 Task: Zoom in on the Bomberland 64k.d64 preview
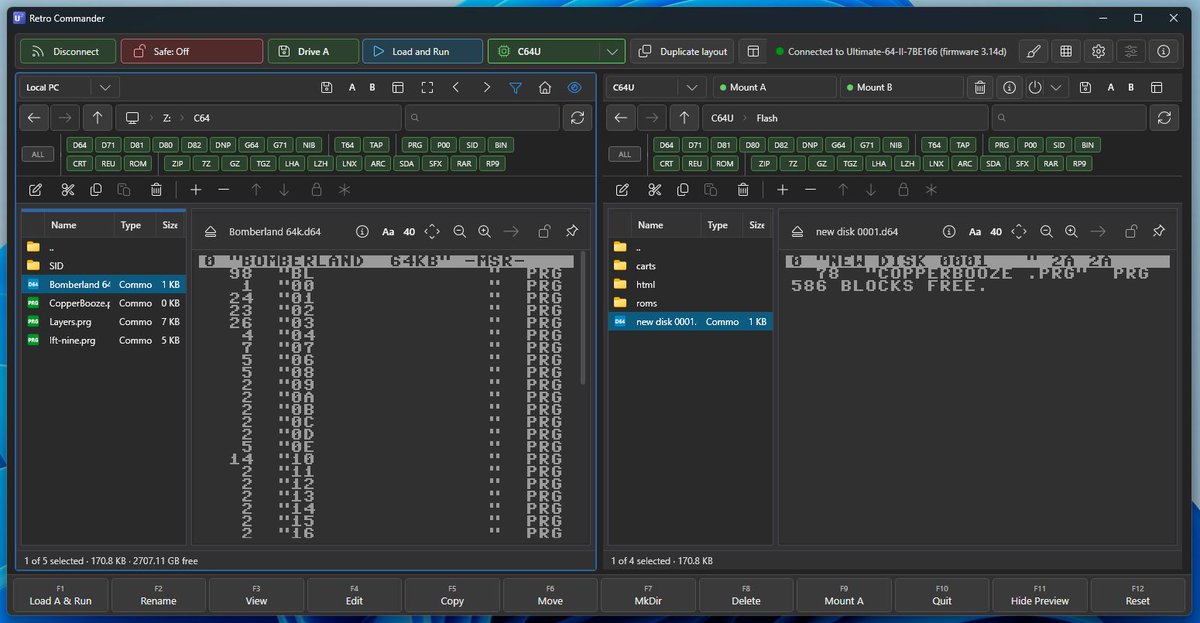(484, 231)
